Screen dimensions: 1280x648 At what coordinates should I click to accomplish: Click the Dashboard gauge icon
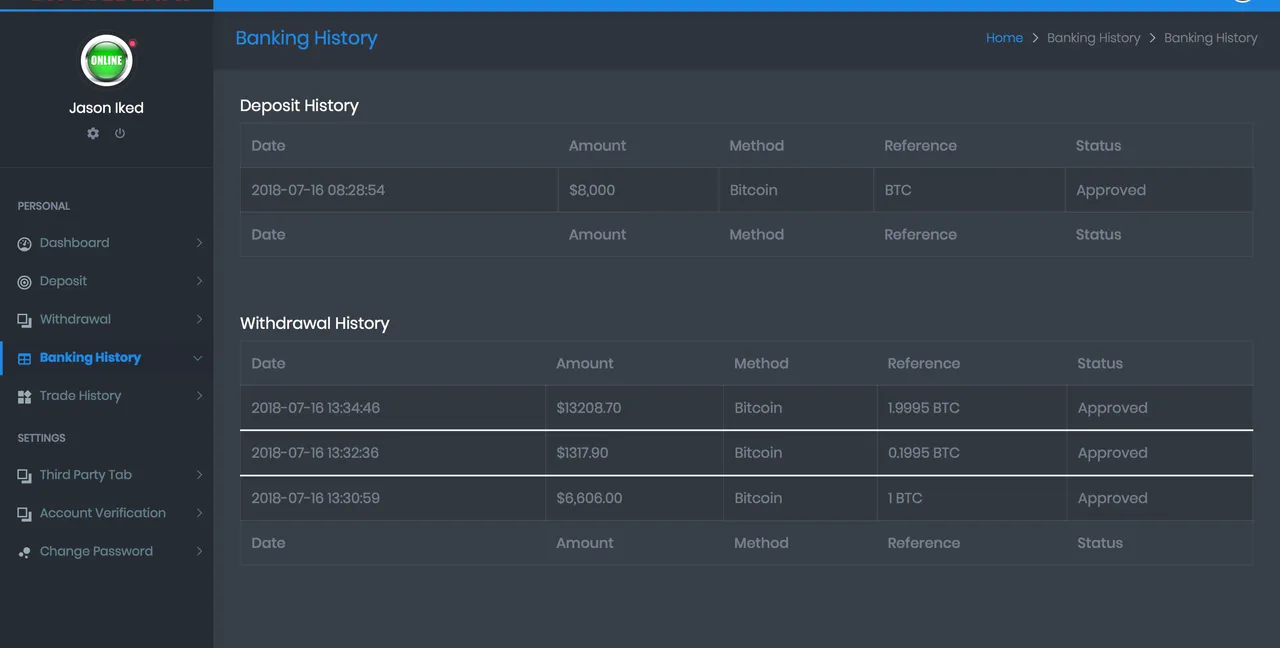click(x=25, y=243)
